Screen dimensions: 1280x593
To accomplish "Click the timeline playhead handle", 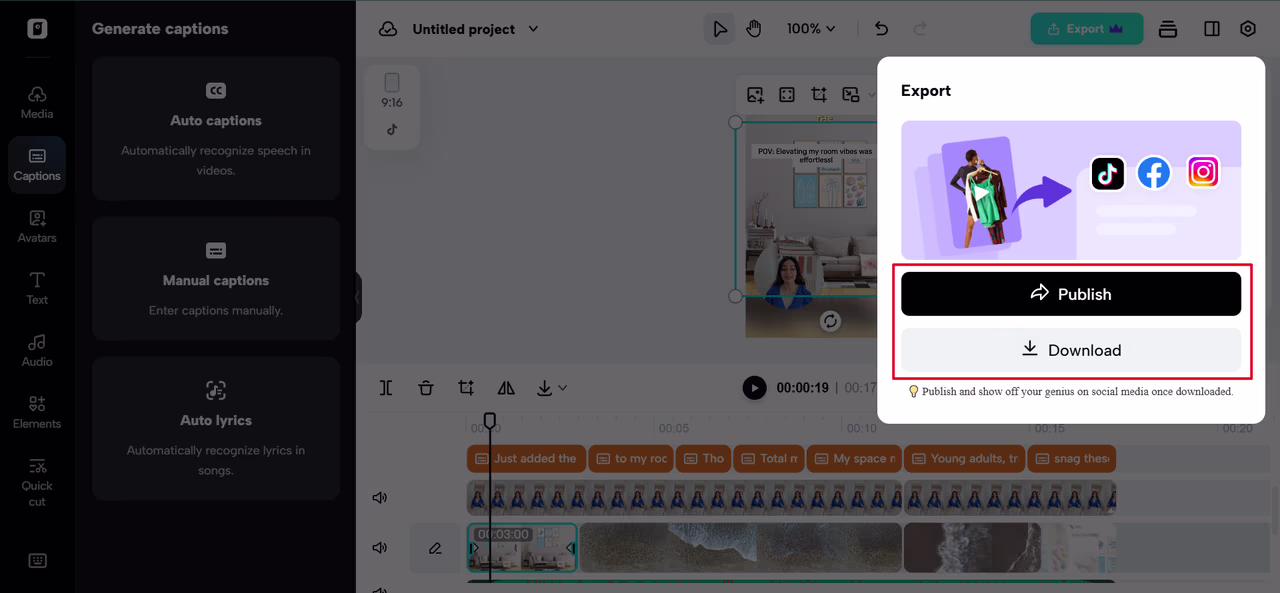I will tap(490, 421).
